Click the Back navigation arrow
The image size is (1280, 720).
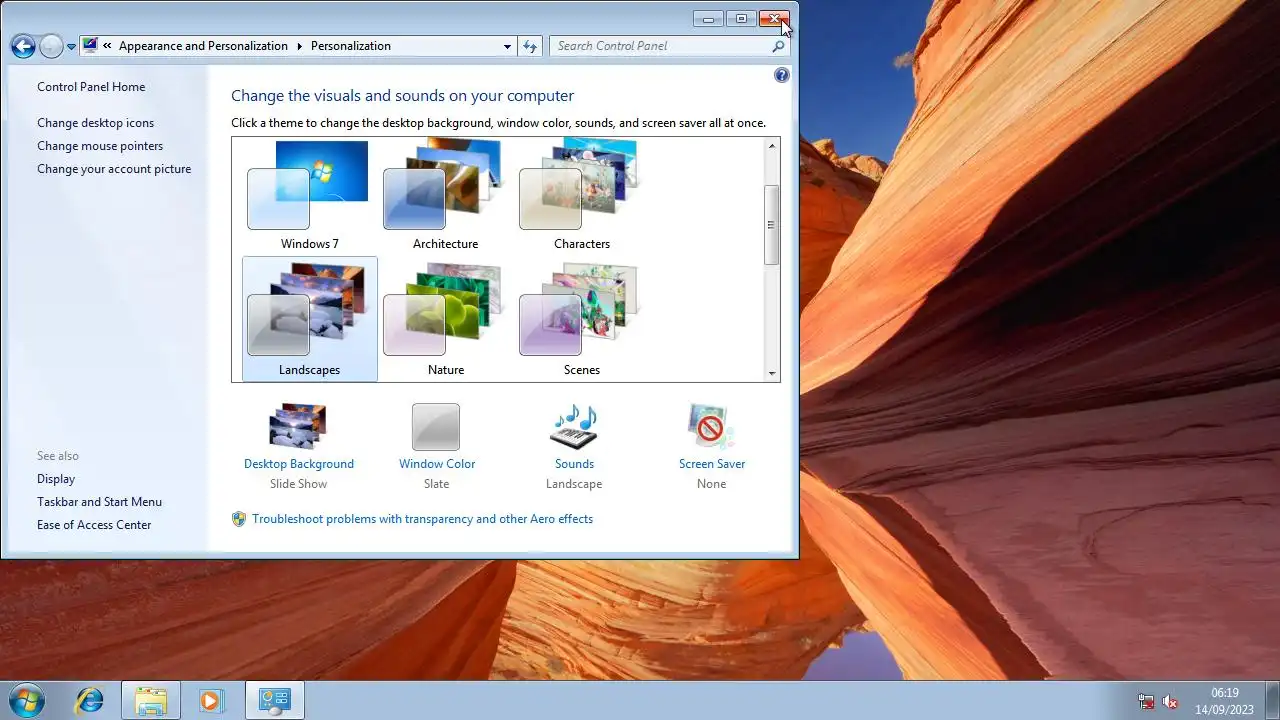(23, 46)
